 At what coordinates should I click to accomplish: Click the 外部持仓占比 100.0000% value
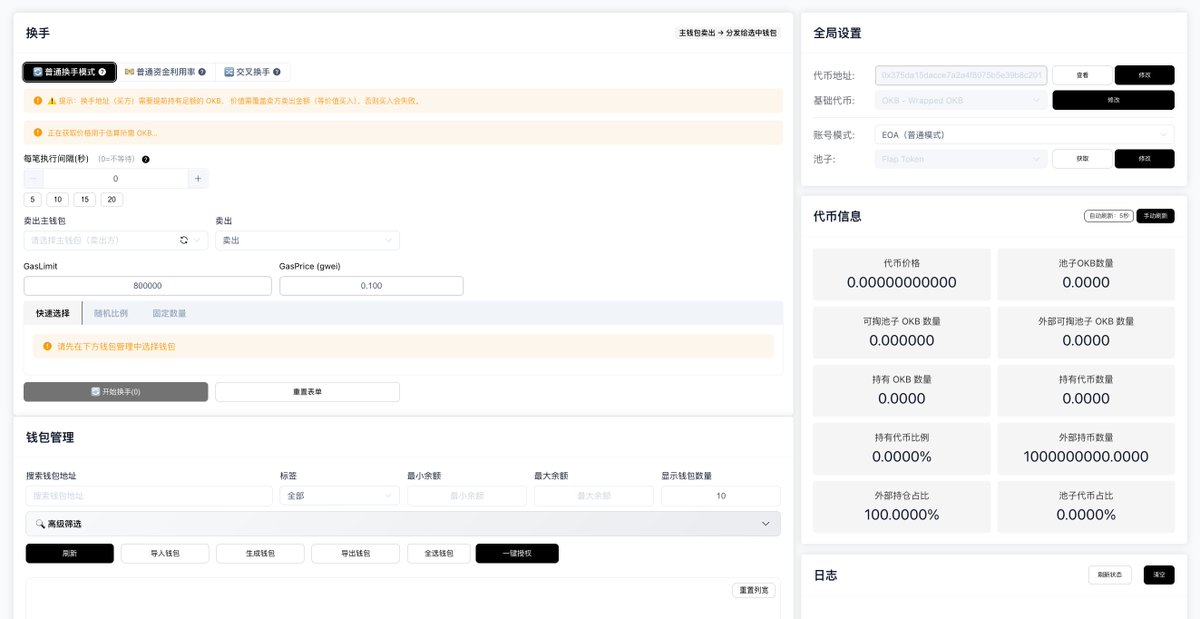click(x=901, y=515)
